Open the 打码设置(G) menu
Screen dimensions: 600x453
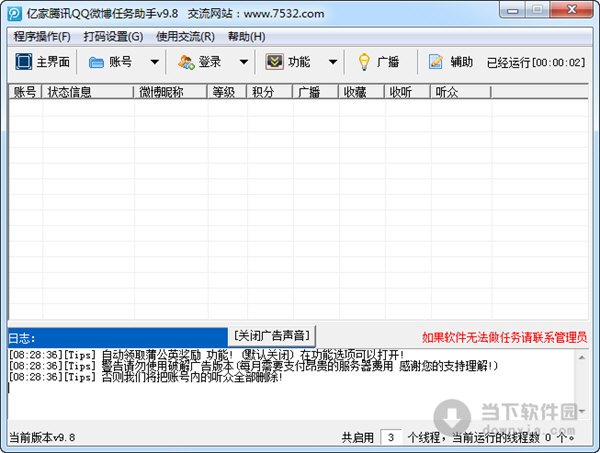[113, 37]
